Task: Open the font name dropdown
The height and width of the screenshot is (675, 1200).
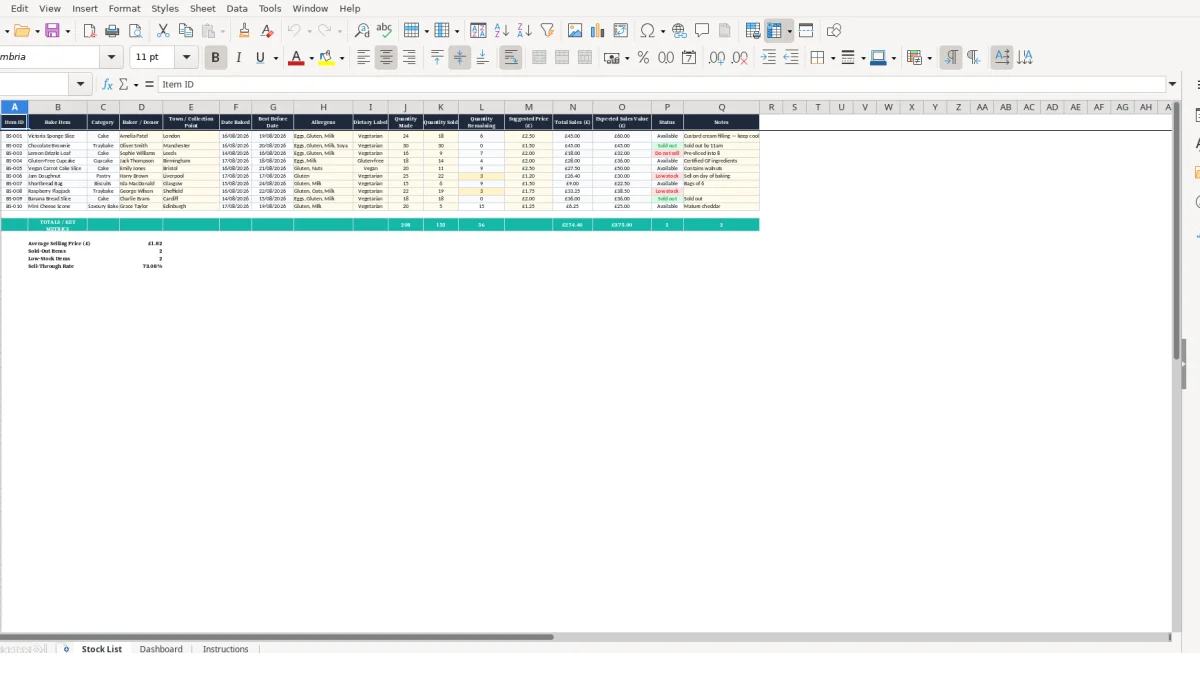Action: pos(113,58)
